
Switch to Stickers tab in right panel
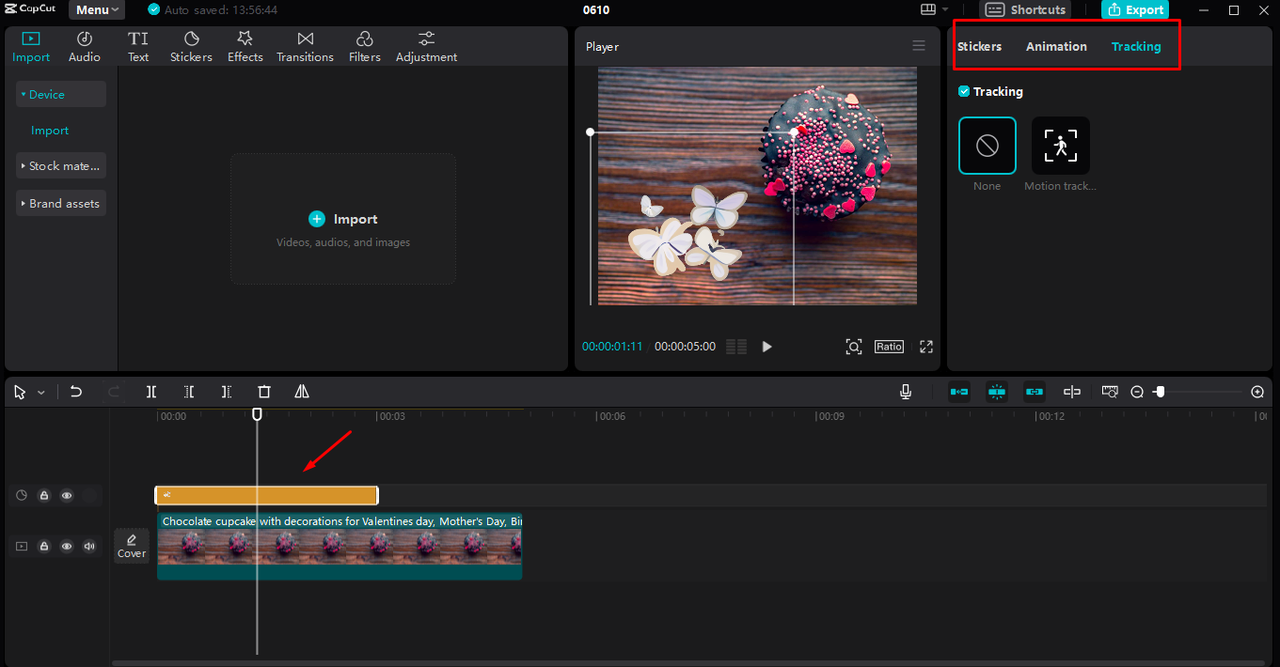pos(979,46)
